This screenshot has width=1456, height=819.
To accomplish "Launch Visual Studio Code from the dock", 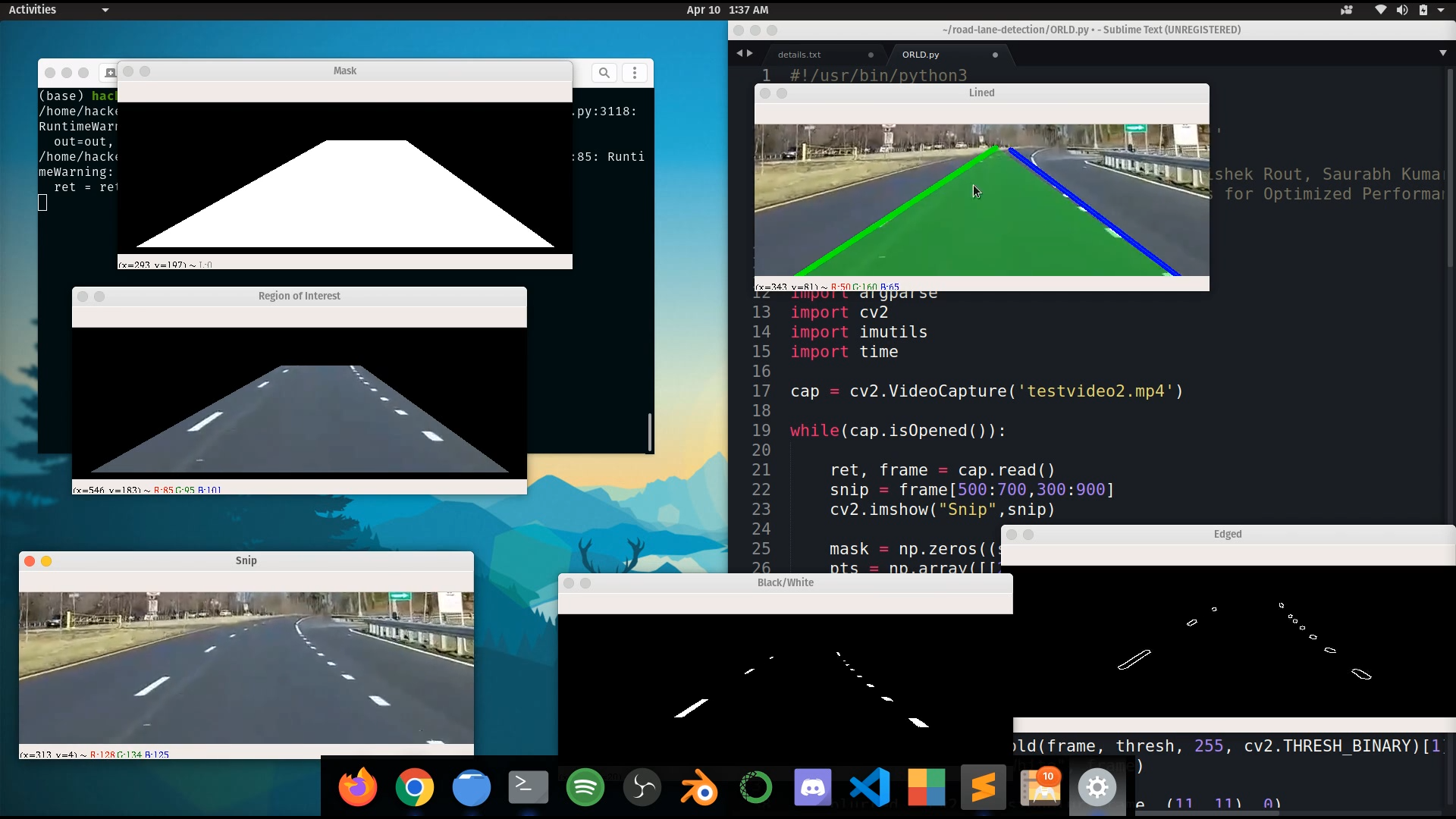I will (x=869, y=787).
